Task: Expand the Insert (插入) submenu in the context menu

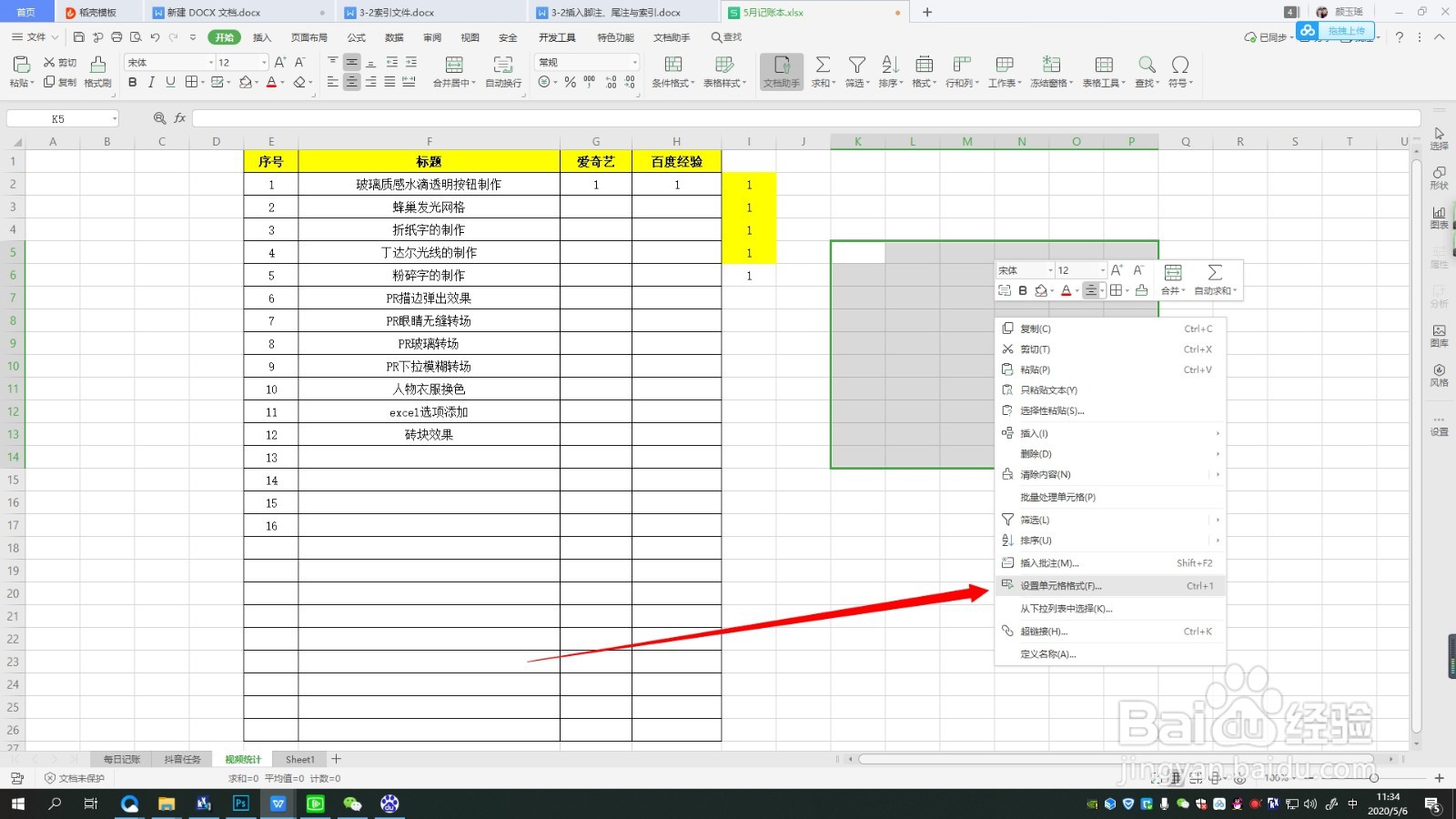Action: coord(1110,433)
